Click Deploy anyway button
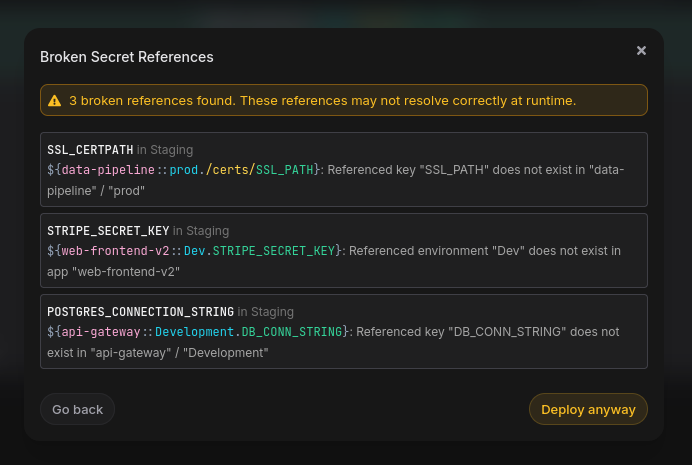Screen dimensions: 692x465 coord(588,409)
